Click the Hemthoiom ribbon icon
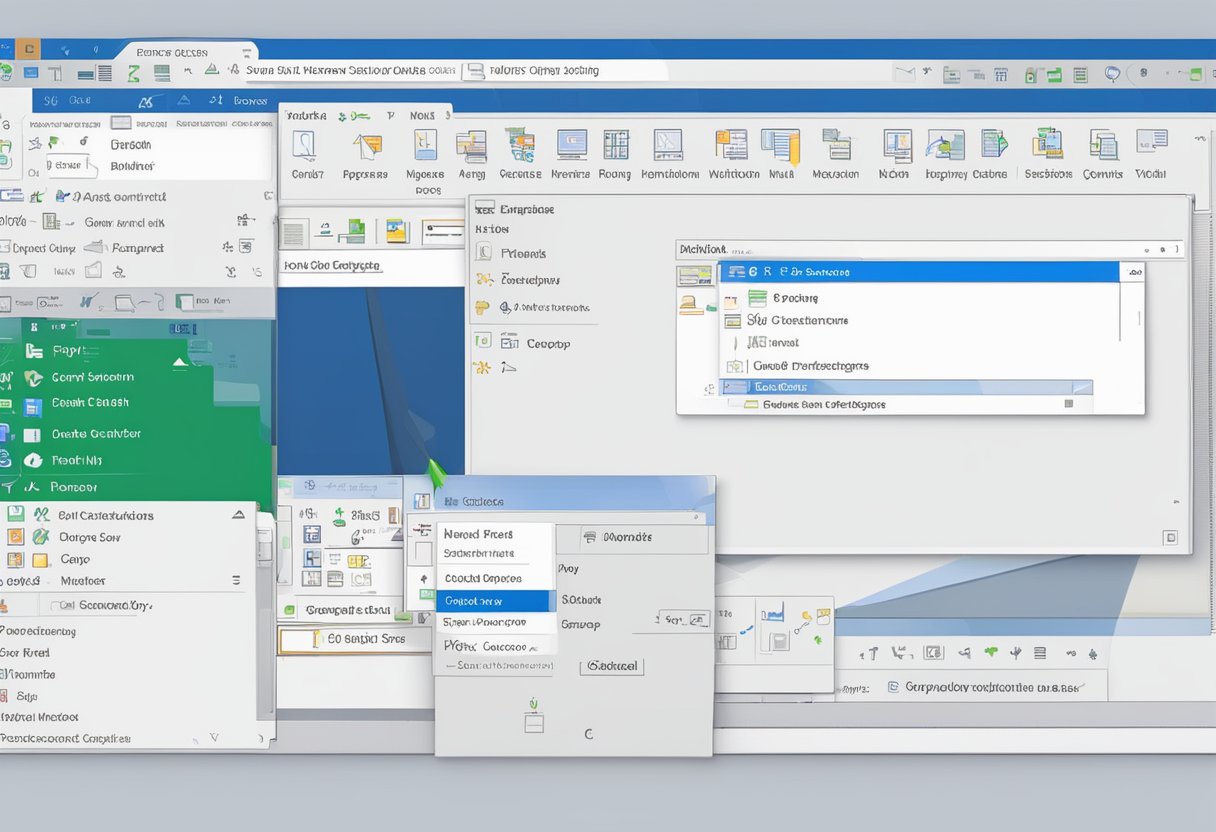 (x=669, y=146)
